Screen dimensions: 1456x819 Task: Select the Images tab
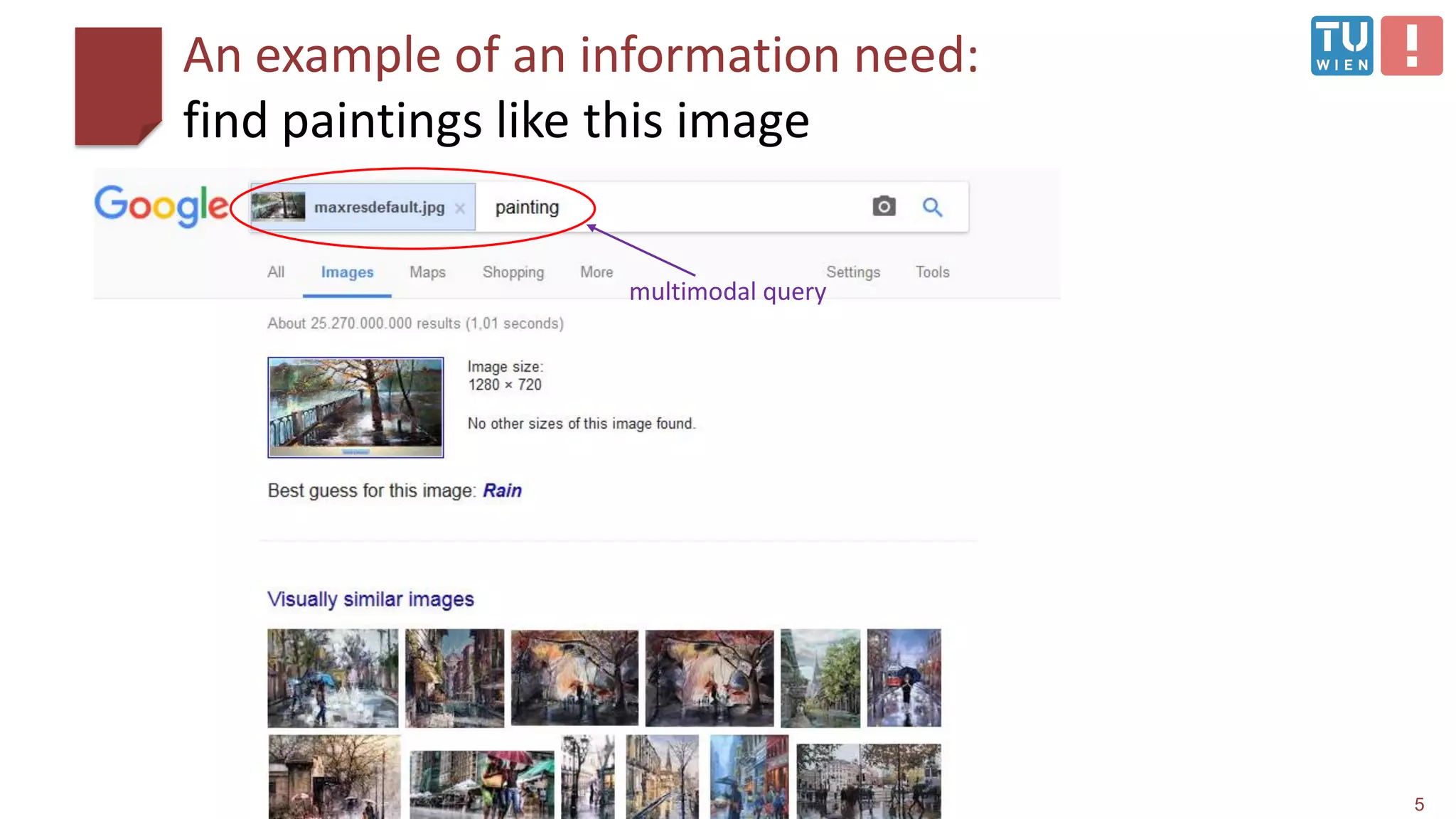(x=347, y=272)
